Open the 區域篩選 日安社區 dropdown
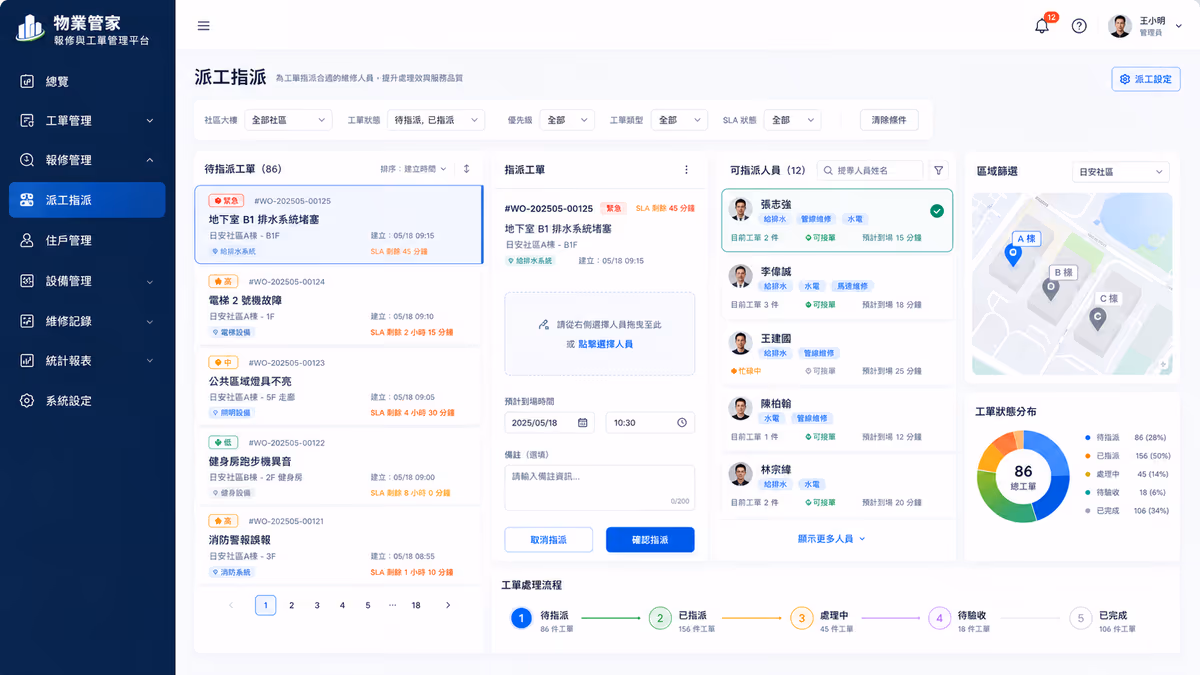The height and width of the screenshot is (675, 1200). pyautogui.click(x=1121, y=172)
